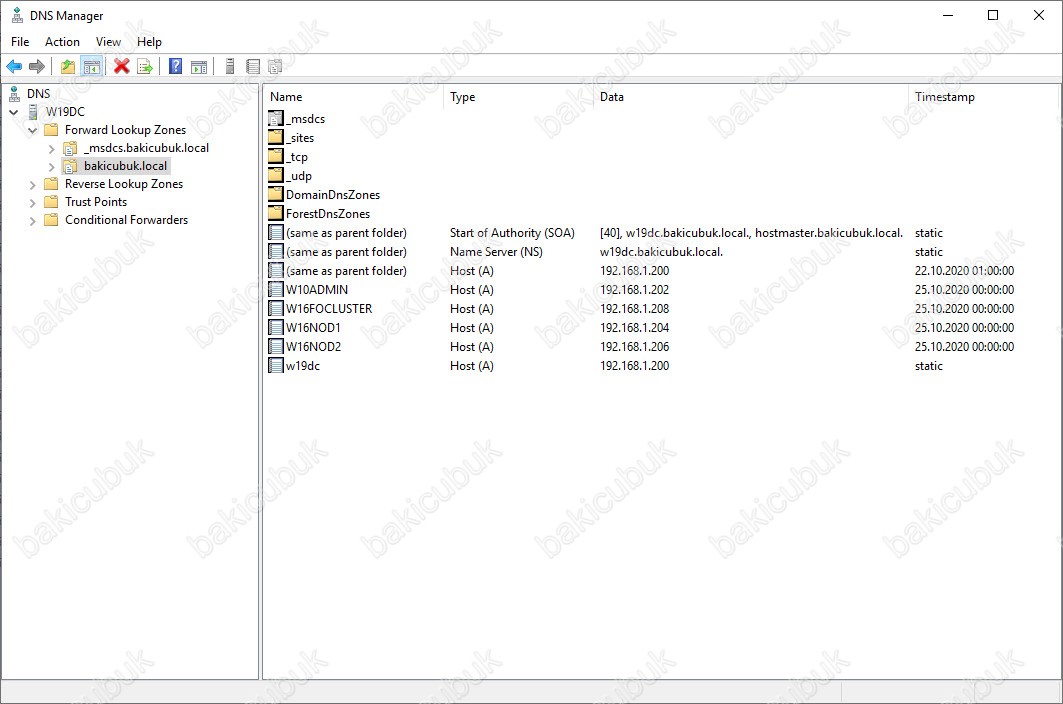Click the blue Help question mark icon
The width and height of the screenshot is (1063, 704).
click(176, 67)
